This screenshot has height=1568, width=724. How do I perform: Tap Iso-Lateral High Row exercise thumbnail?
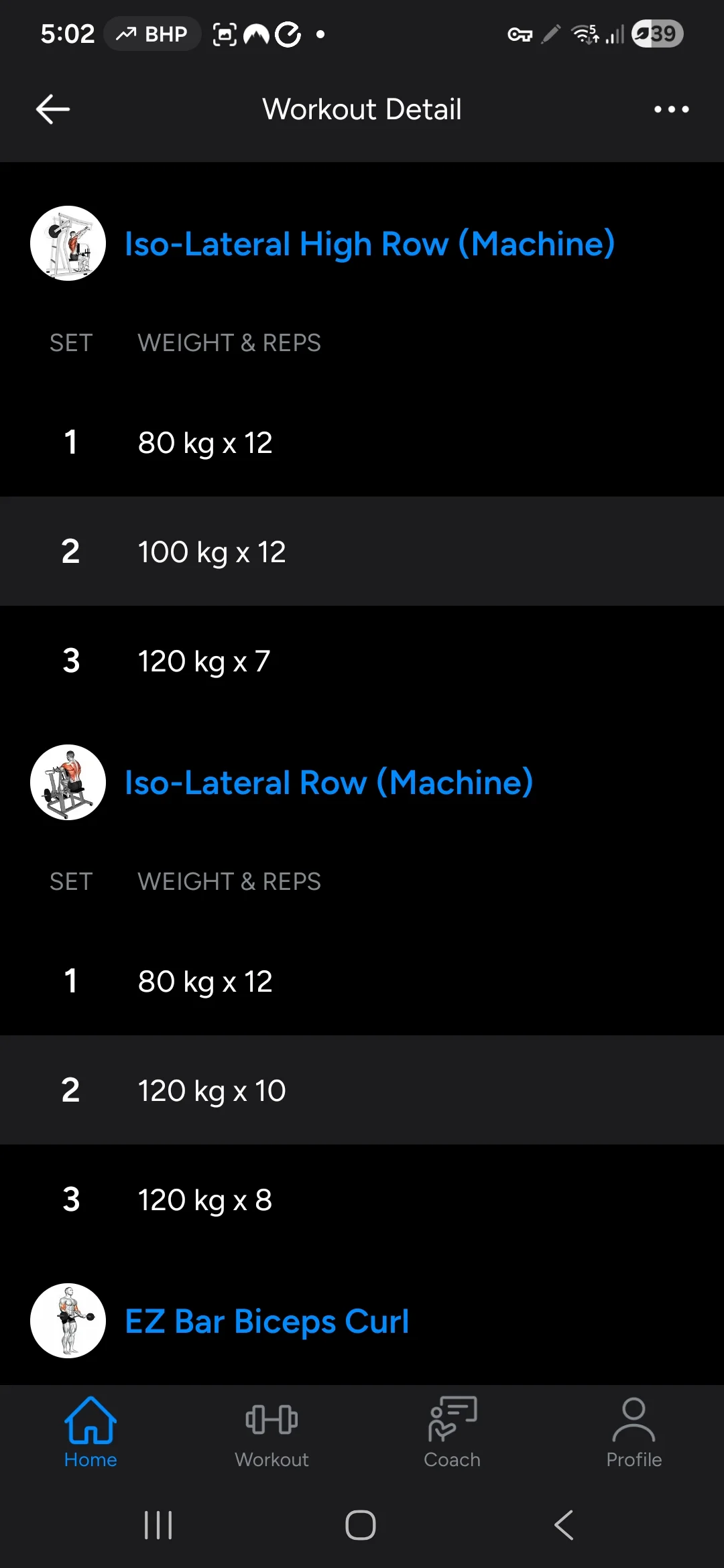coord(68,243)
